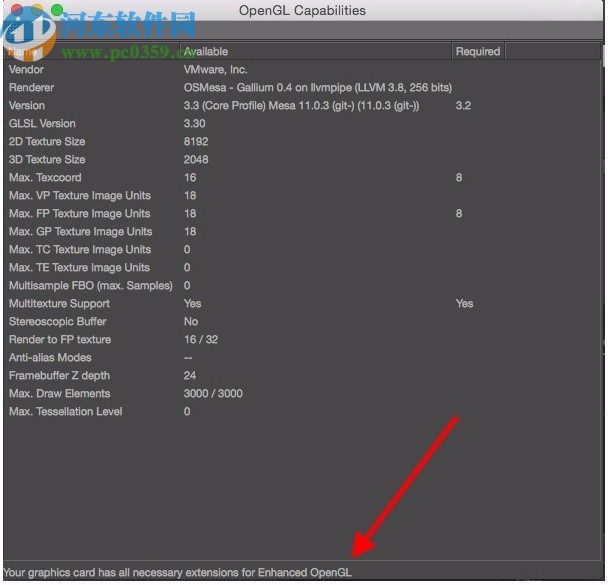Click the green maximize window button
Image resolution: width=608 pixels, height=585 pixels.
(x=57, y=10)
